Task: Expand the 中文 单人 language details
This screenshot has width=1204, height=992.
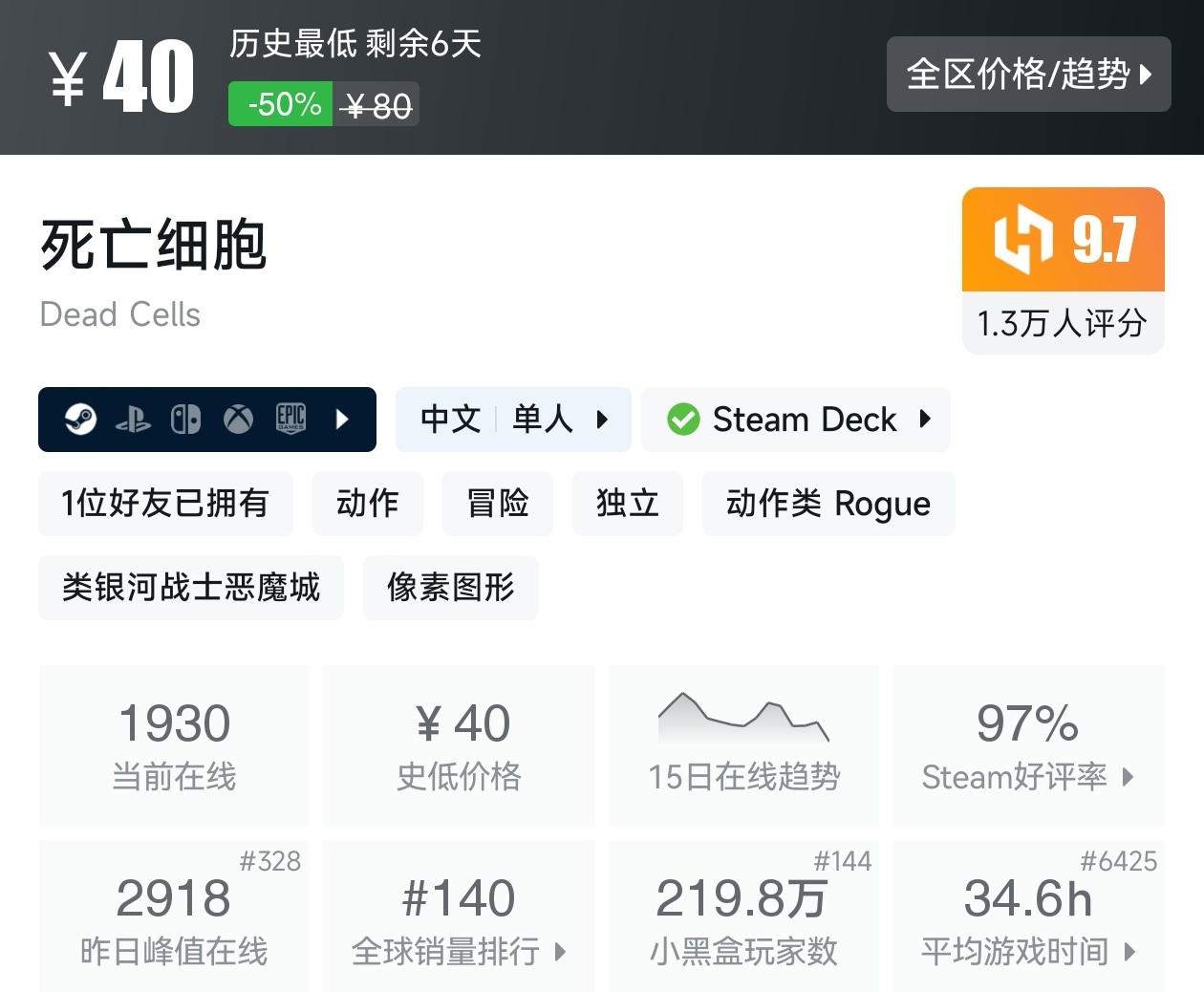Action: pyautogui.click(x=513, y=420)
